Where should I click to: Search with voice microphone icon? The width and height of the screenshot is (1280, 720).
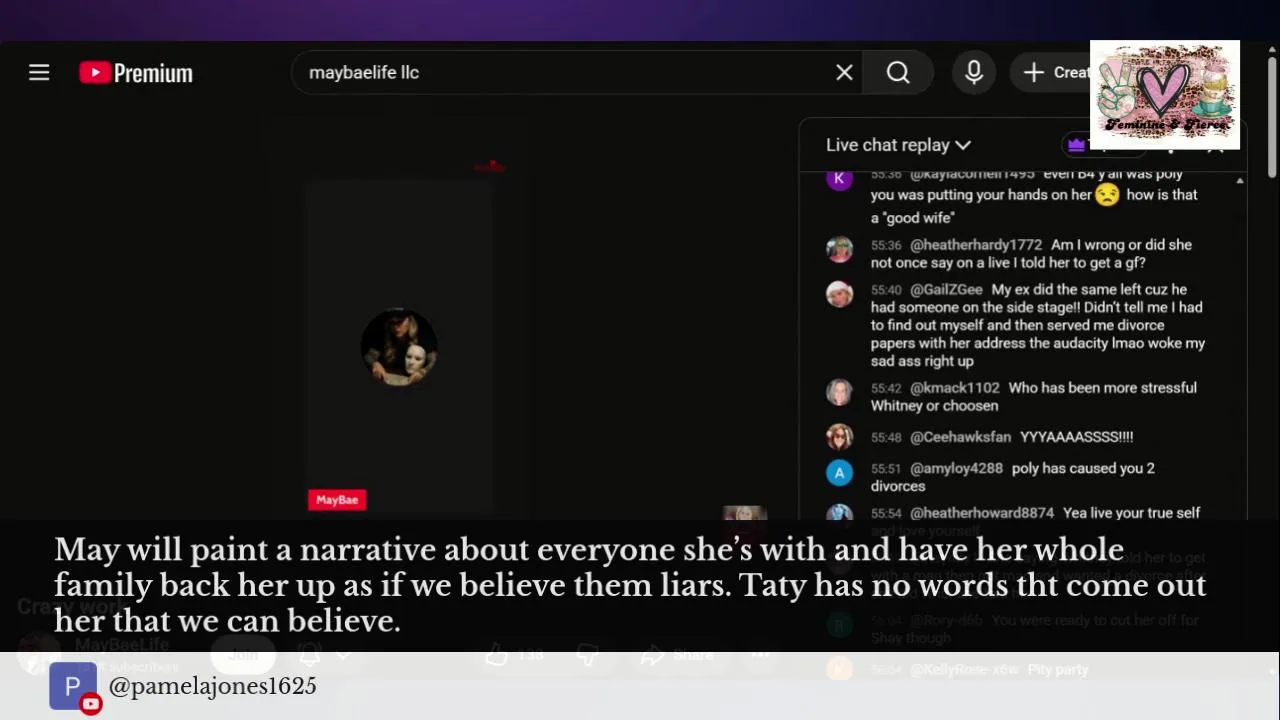(974, 73)
